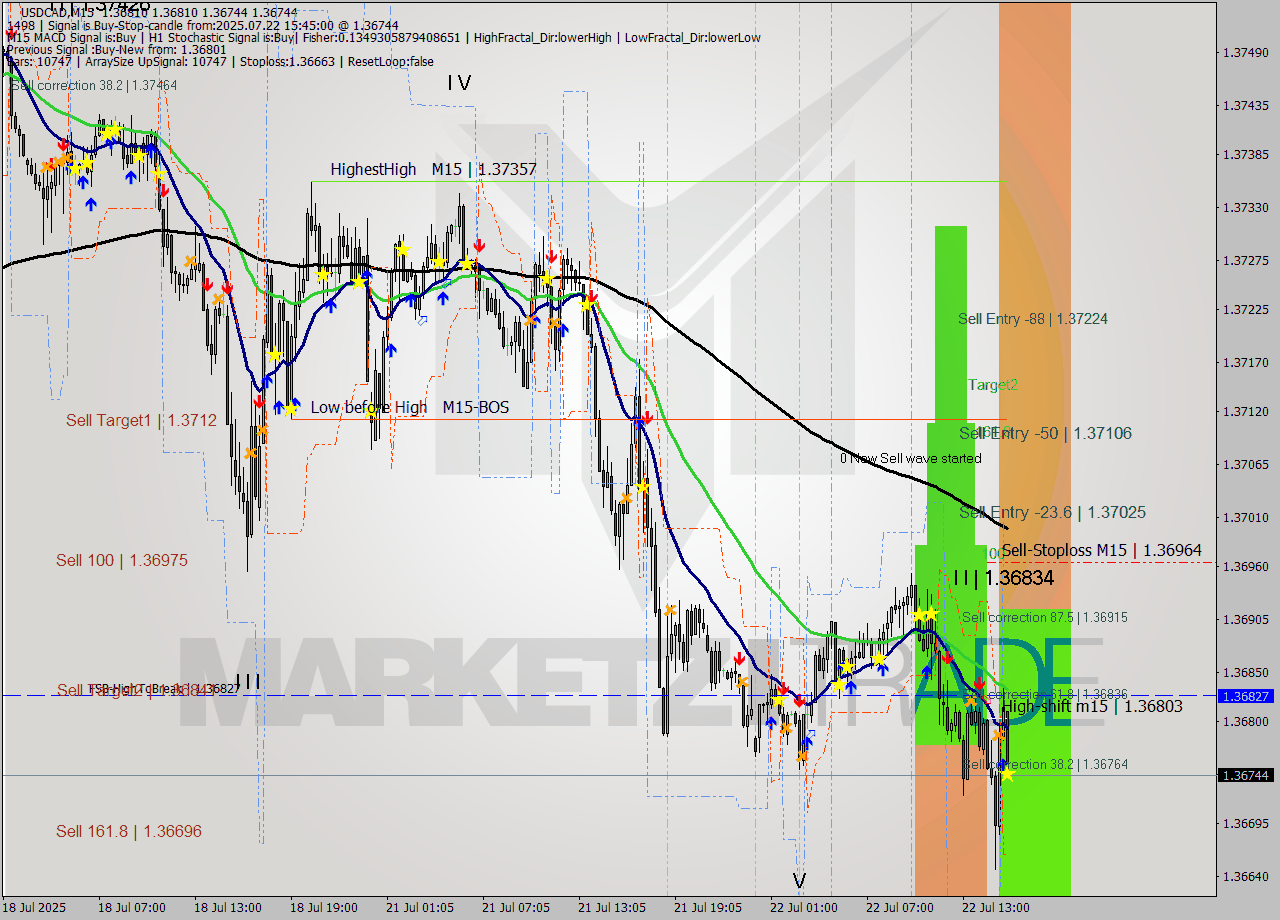
Task: Toggle the Sell-Stoploss M15 dashed red line
Action: [1150, 561]
